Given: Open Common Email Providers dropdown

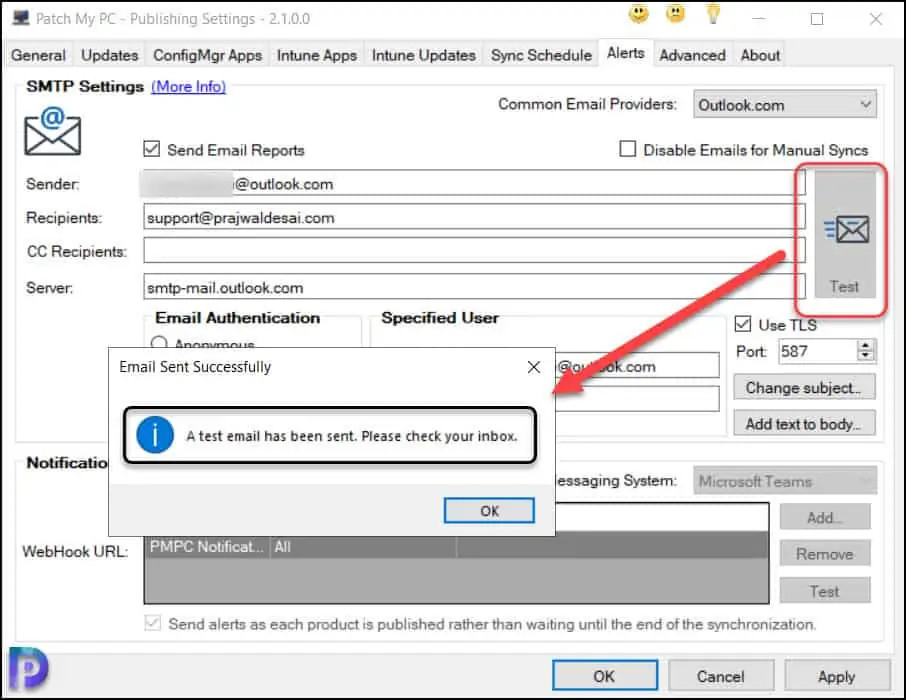Looking at the screenshot, I should click(785, 105).
